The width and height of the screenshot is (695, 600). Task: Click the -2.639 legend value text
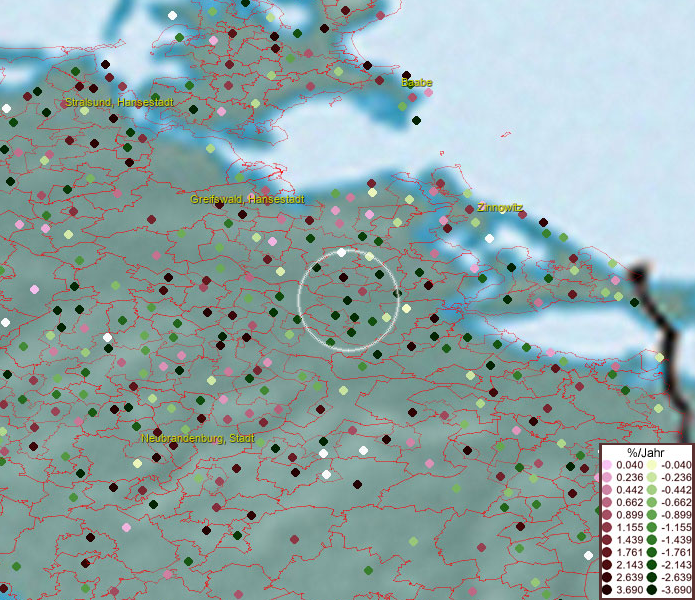(x=676, y=577)
